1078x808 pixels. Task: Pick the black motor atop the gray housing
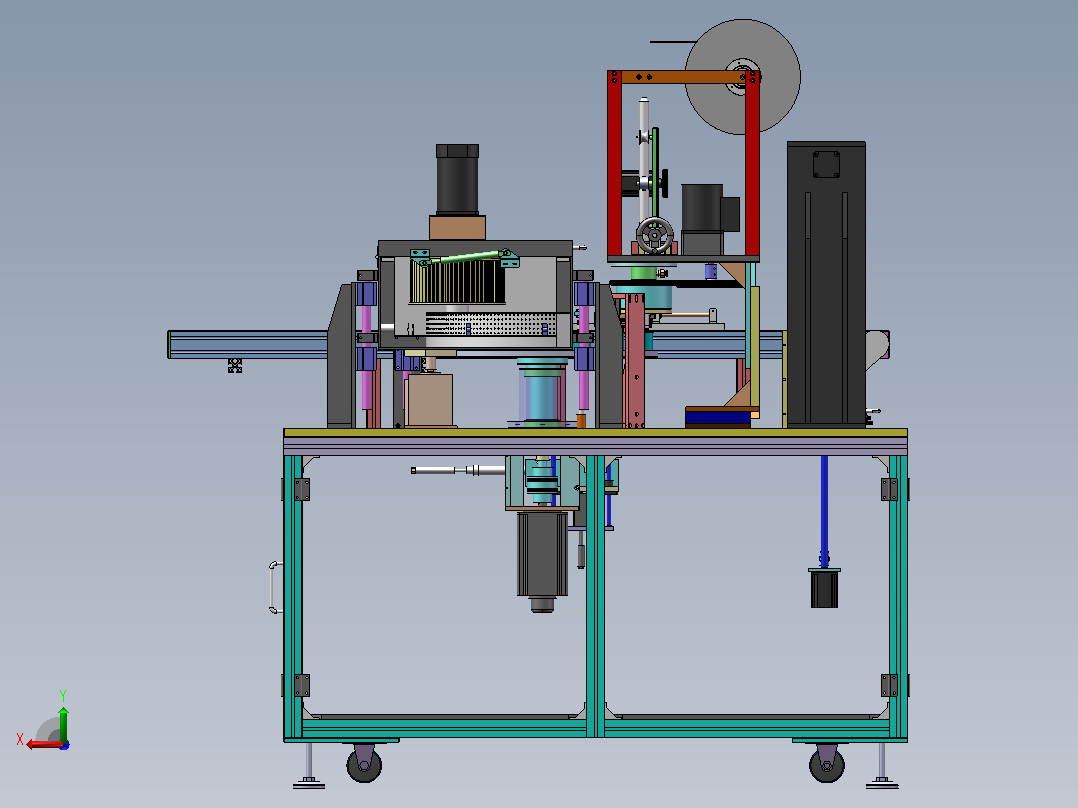point(457,179)
